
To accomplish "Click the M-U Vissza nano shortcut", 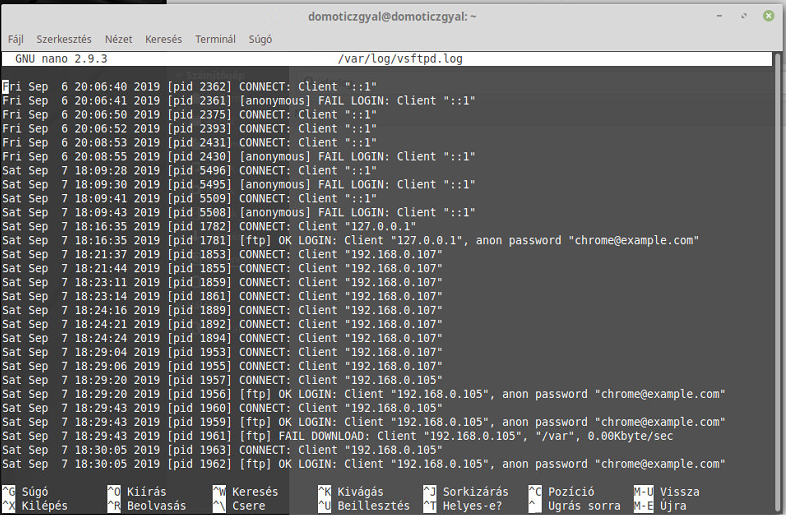I will pos(666,492).
